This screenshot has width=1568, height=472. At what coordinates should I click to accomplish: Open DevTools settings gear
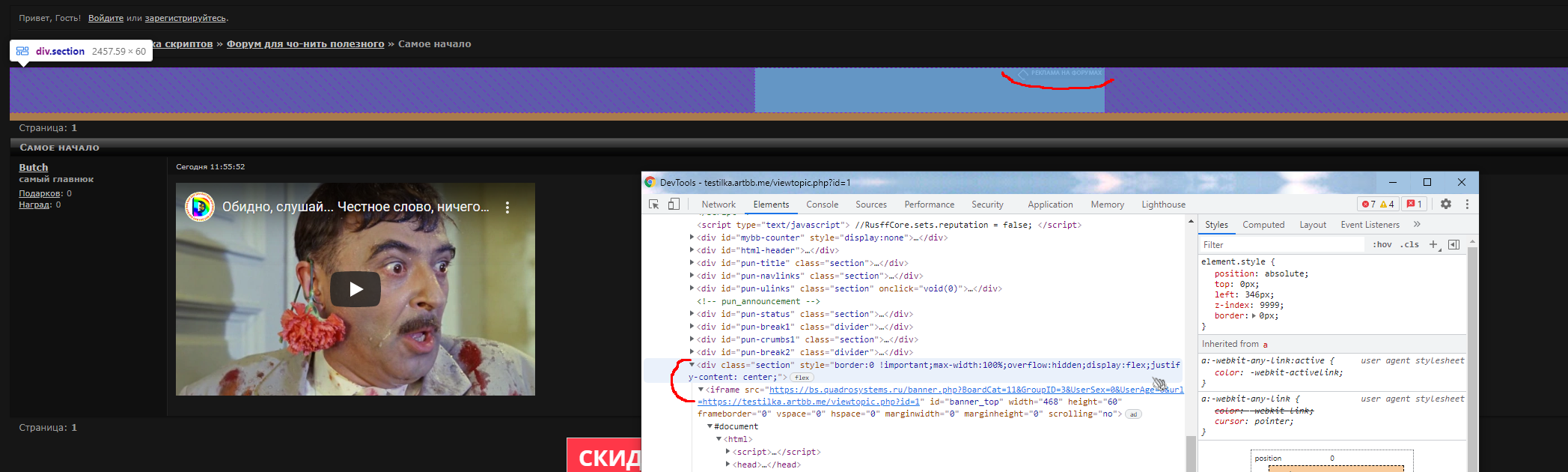1446,204
